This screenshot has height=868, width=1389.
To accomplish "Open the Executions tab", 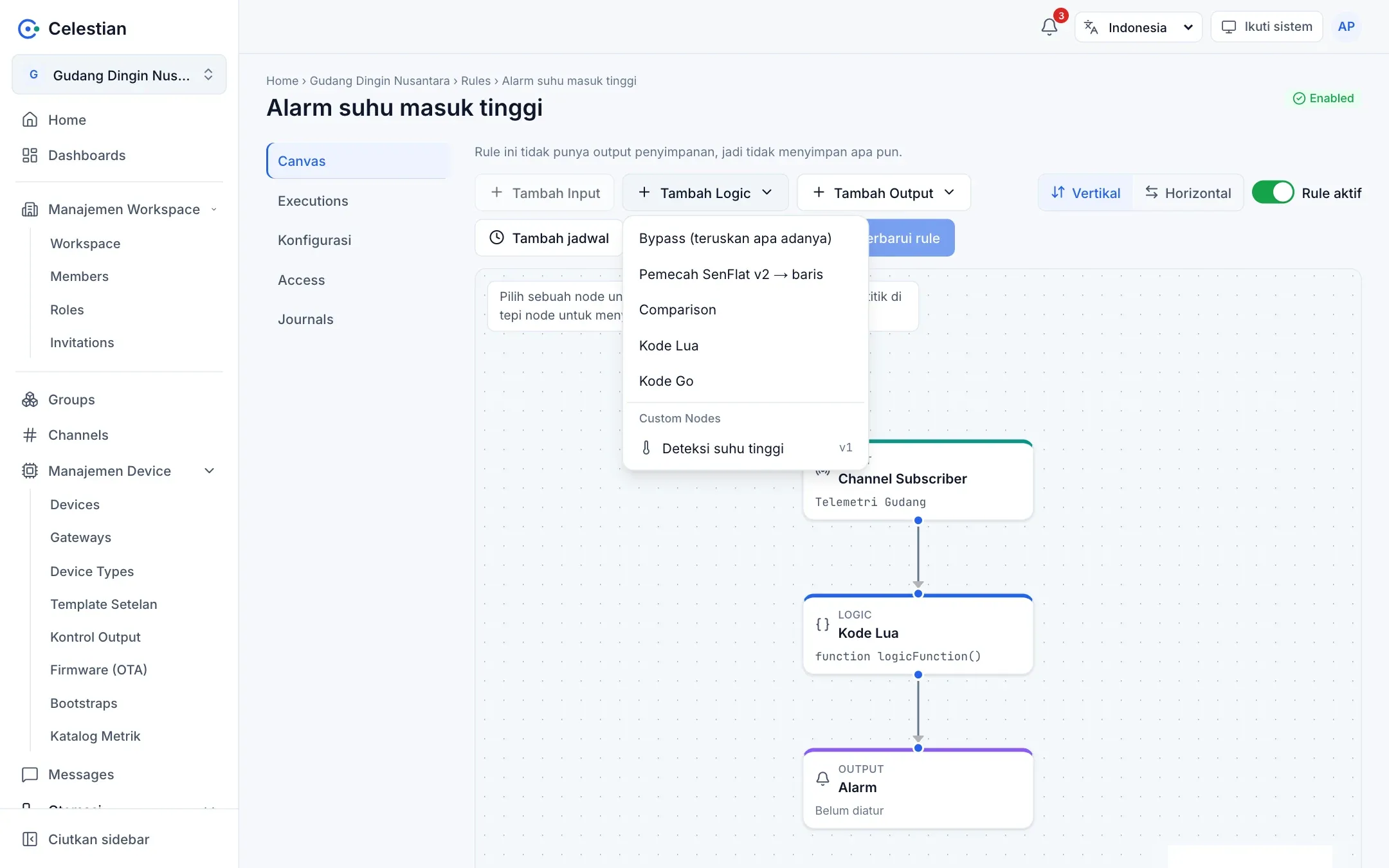I will pyautogui.click(x=359, y=201).
